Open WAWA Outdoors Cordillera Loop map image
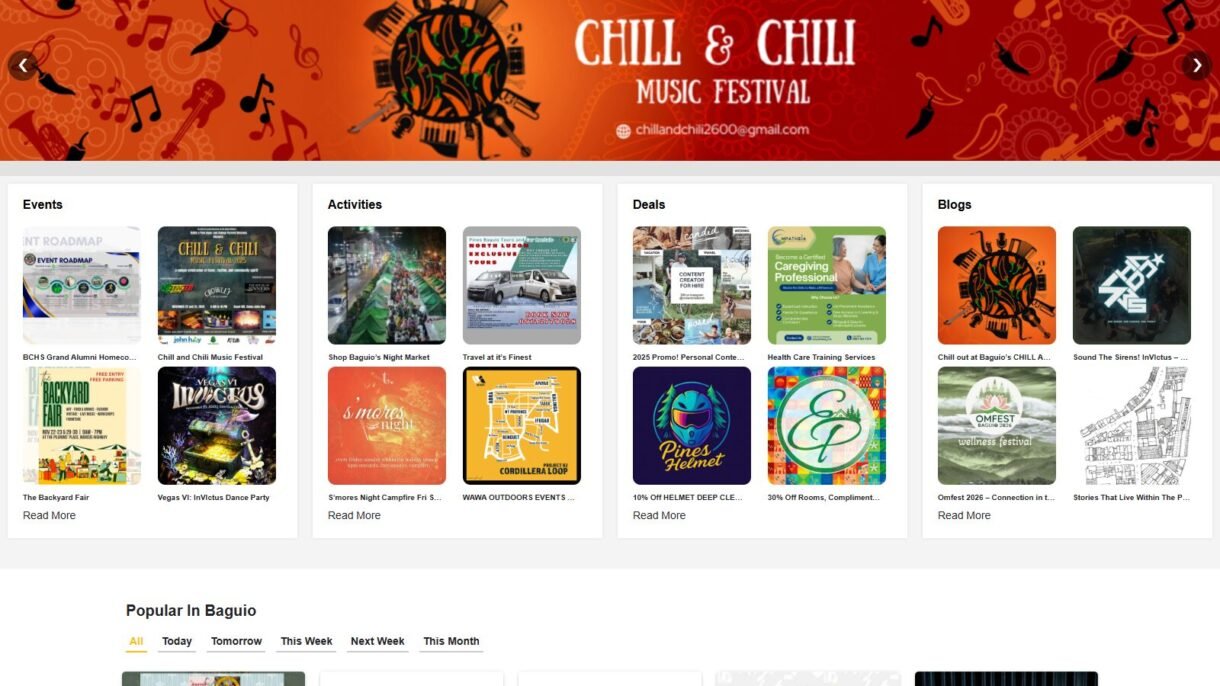Viewport: 1220px width, 686px height. (522, 426)
